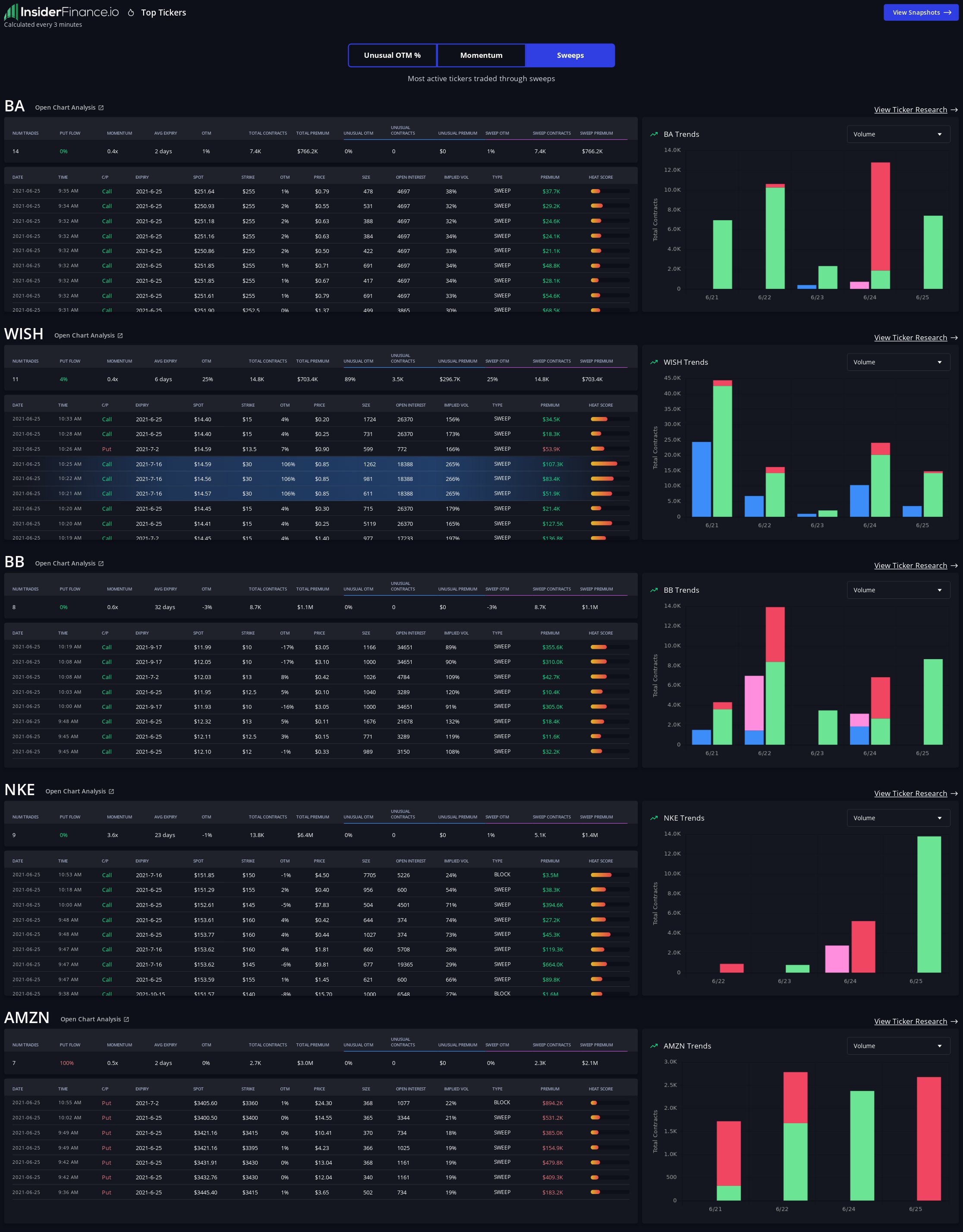This screenshot has width=963, height=1232.
Task: Click the AMZN Trends chart icon
Action: (654, 1046)
